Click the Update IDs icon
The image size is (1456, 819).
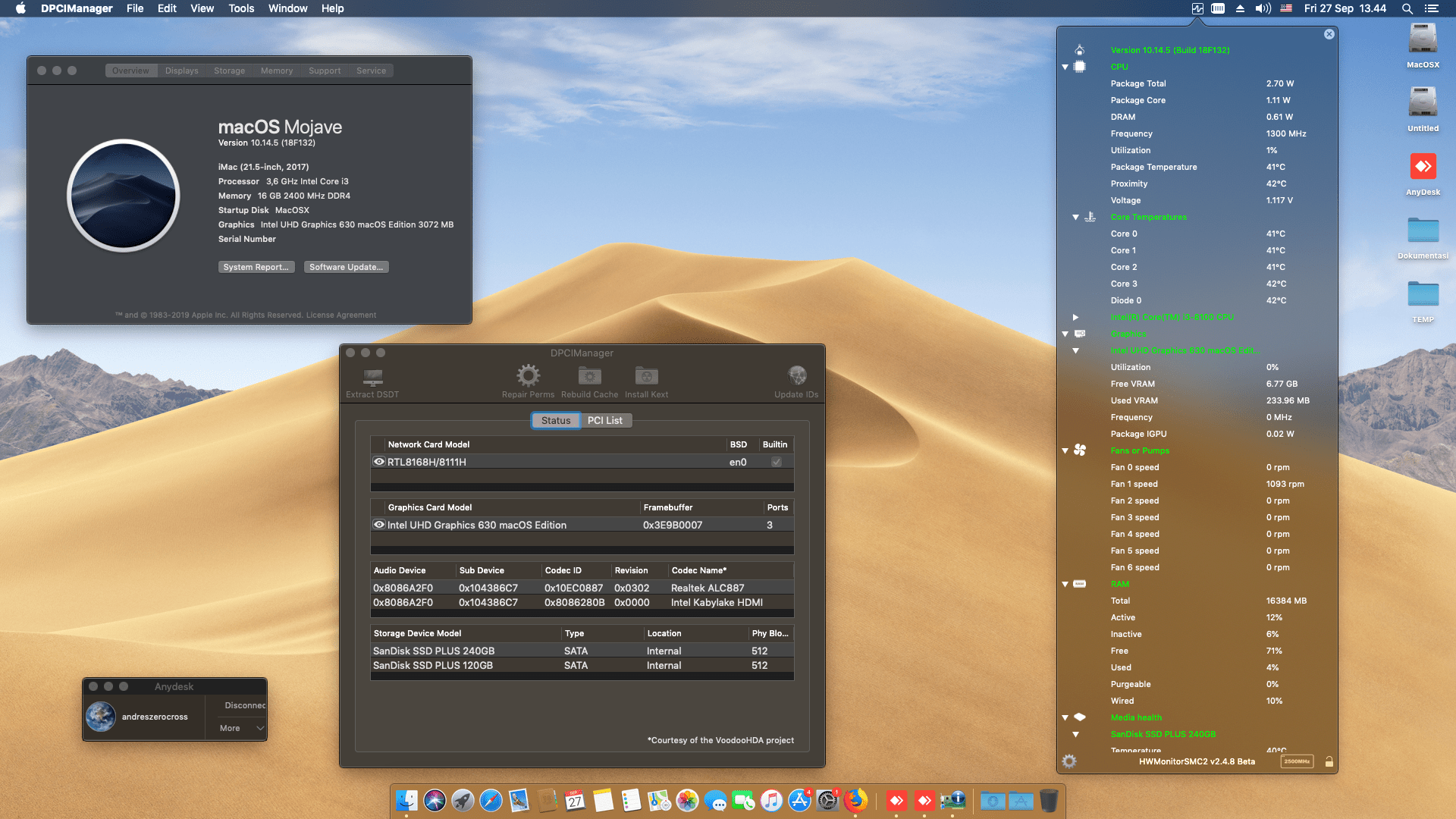coord(796,375)
